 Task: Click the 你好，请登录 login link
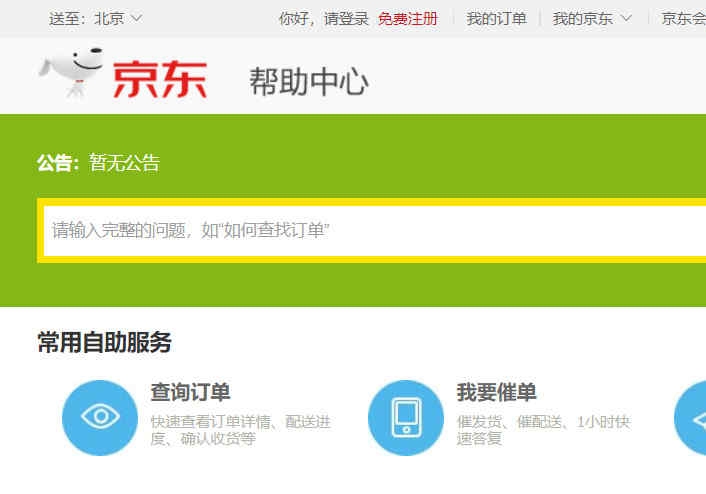tap(323, 18)
